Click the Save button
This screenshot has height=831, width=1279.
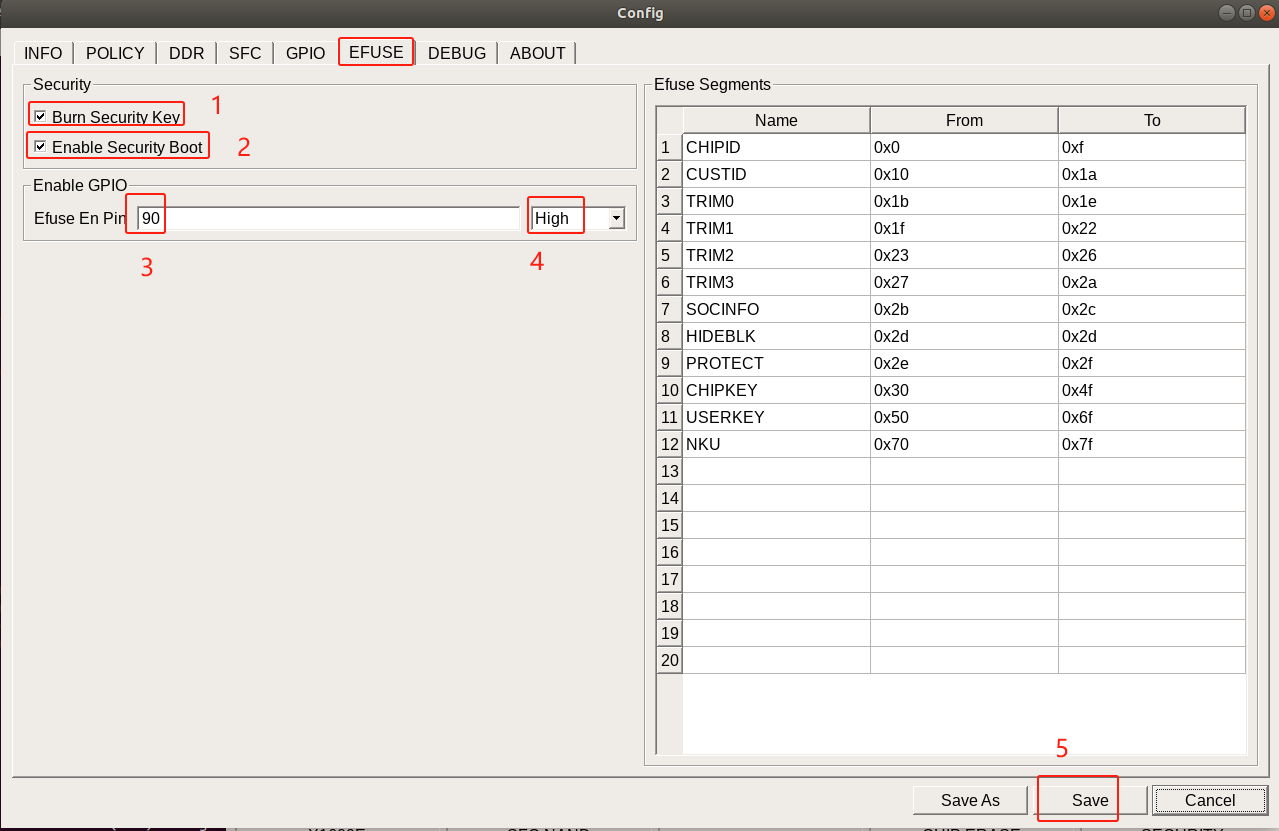(x=1090, y=800)
